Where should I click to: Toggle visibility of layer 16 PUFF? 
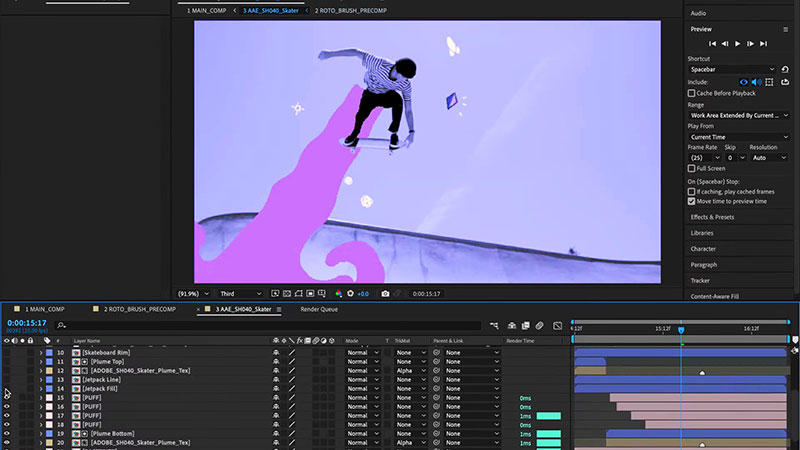(x=7, y=407)
